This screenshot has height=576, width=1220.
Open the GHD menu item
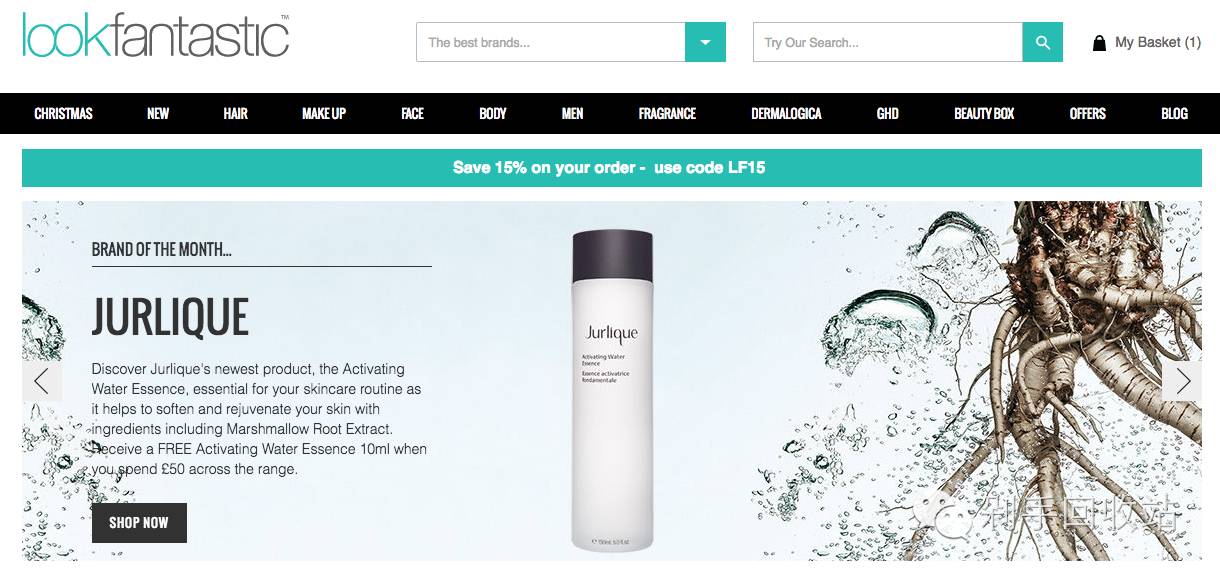887,113
